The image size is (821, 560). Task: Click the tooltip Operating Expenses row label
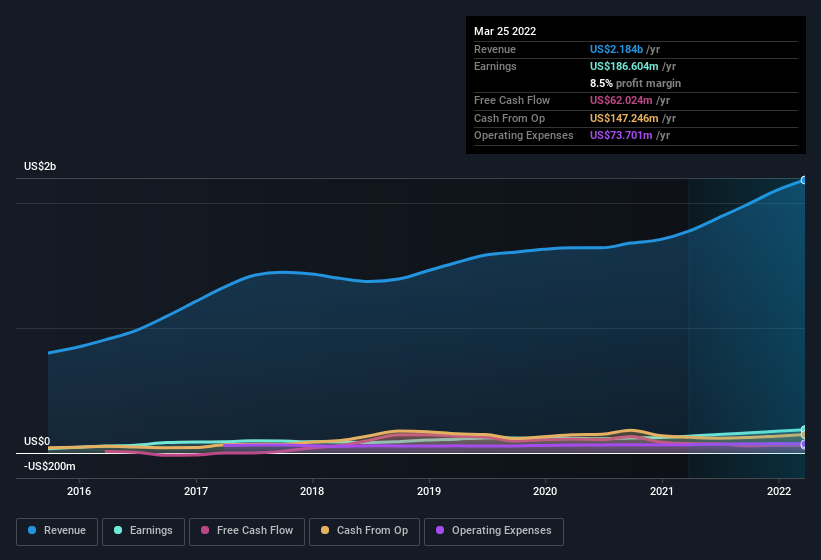524,135
